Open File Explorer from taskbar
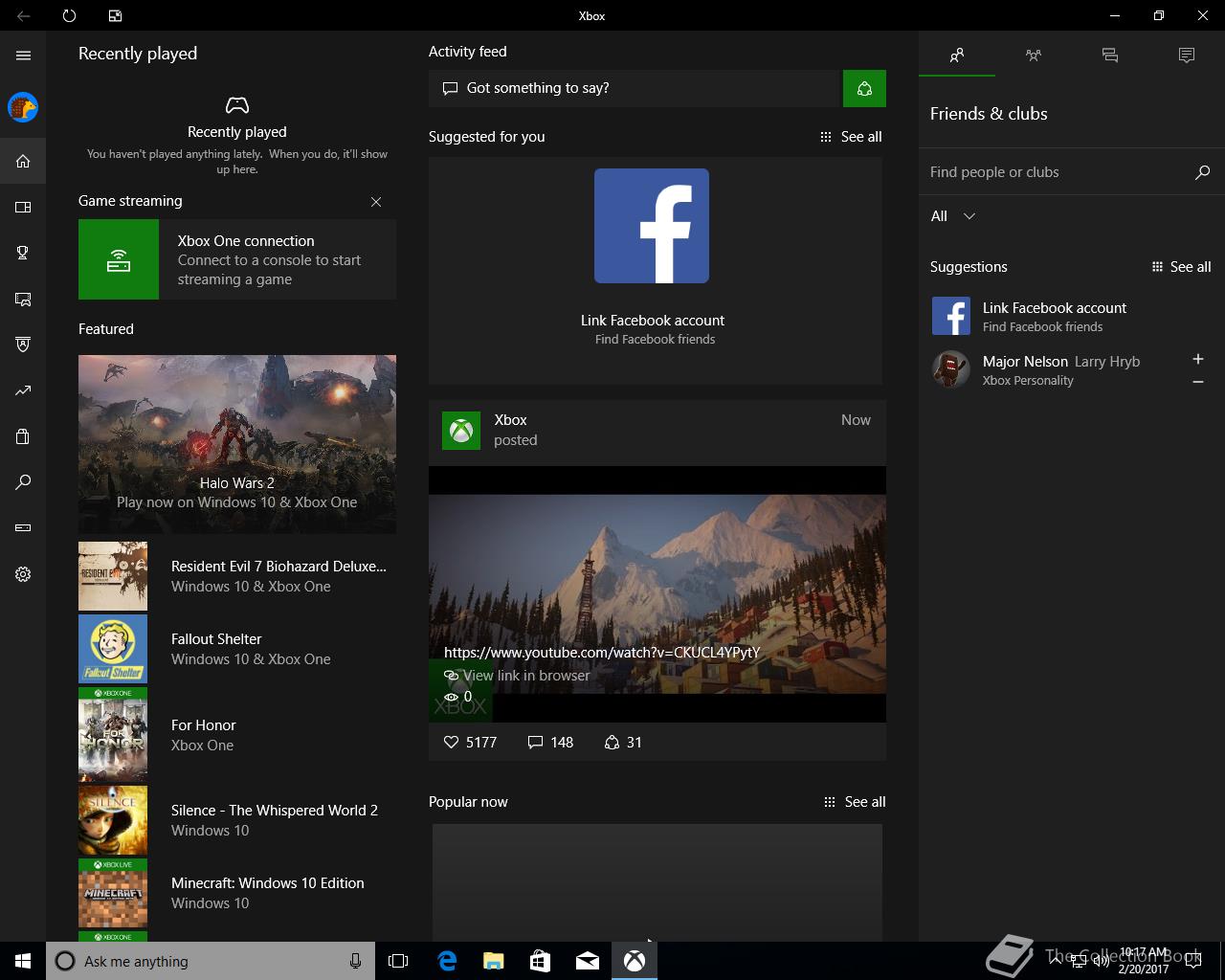 point(494,961)
